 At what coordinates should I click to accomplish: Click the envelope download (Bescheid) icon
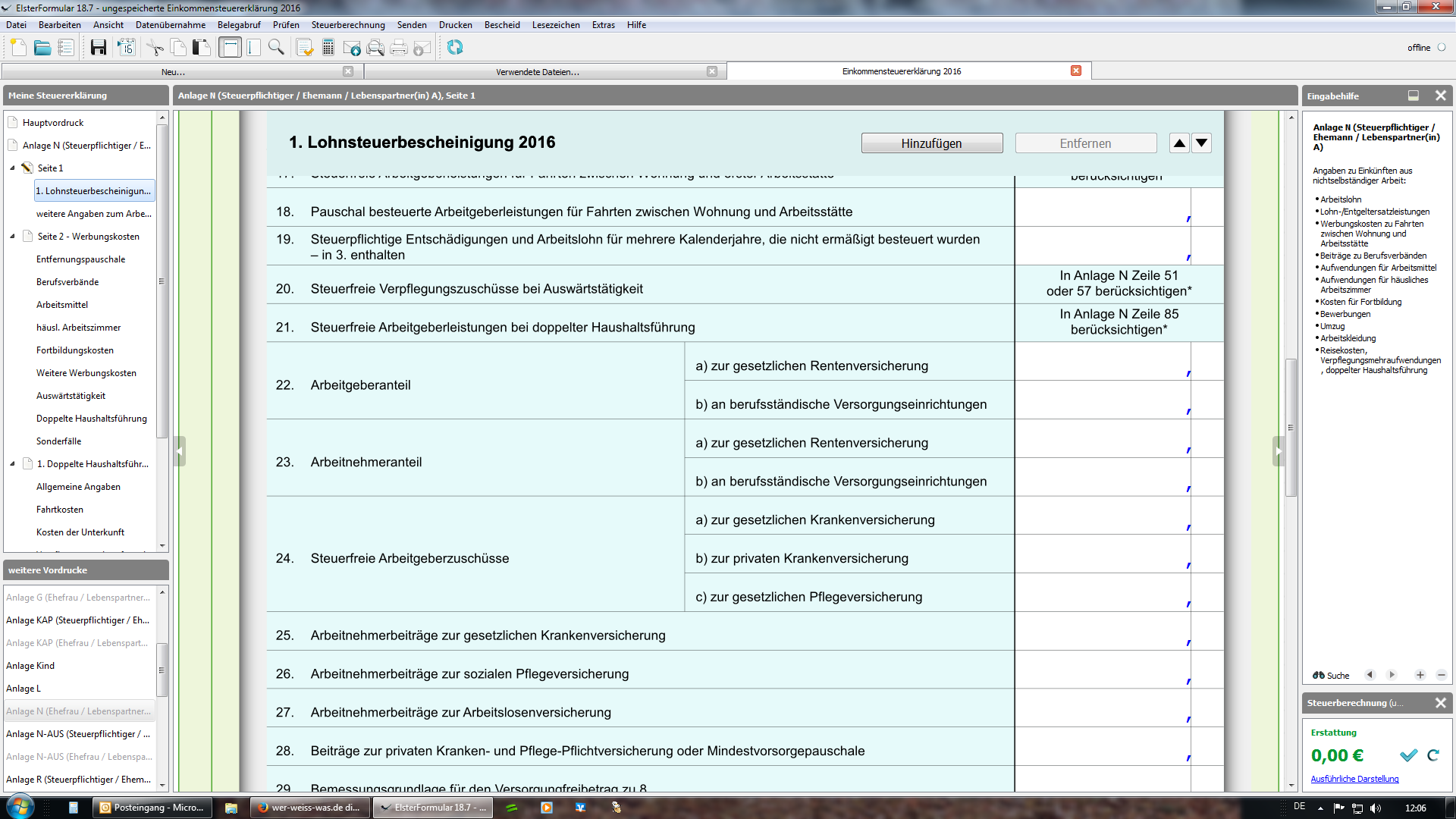click(x=422, y=48)
